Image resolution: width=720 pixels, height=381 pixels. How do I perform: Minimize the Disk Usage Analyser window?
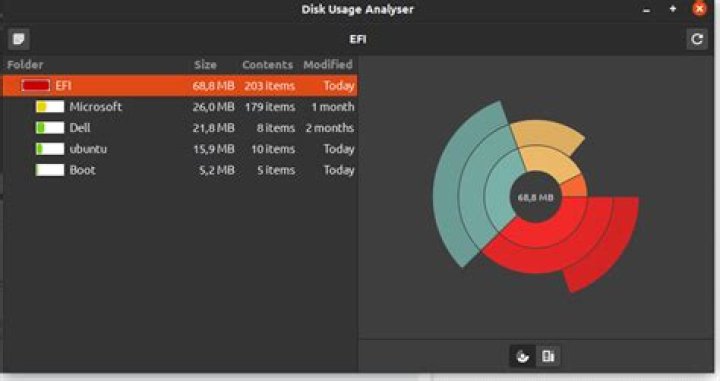pyautogui.click(x=647, y=10)
